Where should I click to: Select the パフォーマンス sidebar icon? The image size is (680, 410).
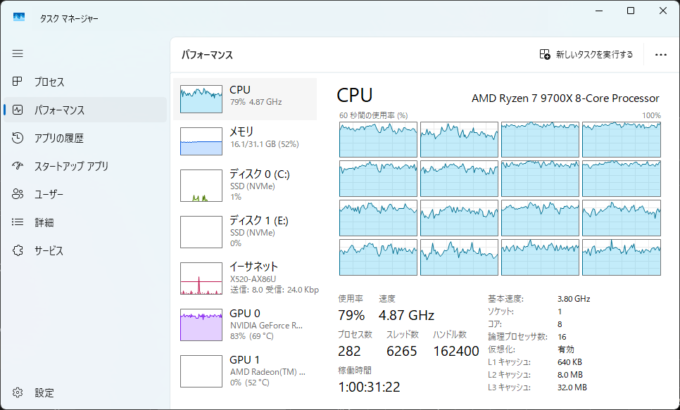point(18,110)
